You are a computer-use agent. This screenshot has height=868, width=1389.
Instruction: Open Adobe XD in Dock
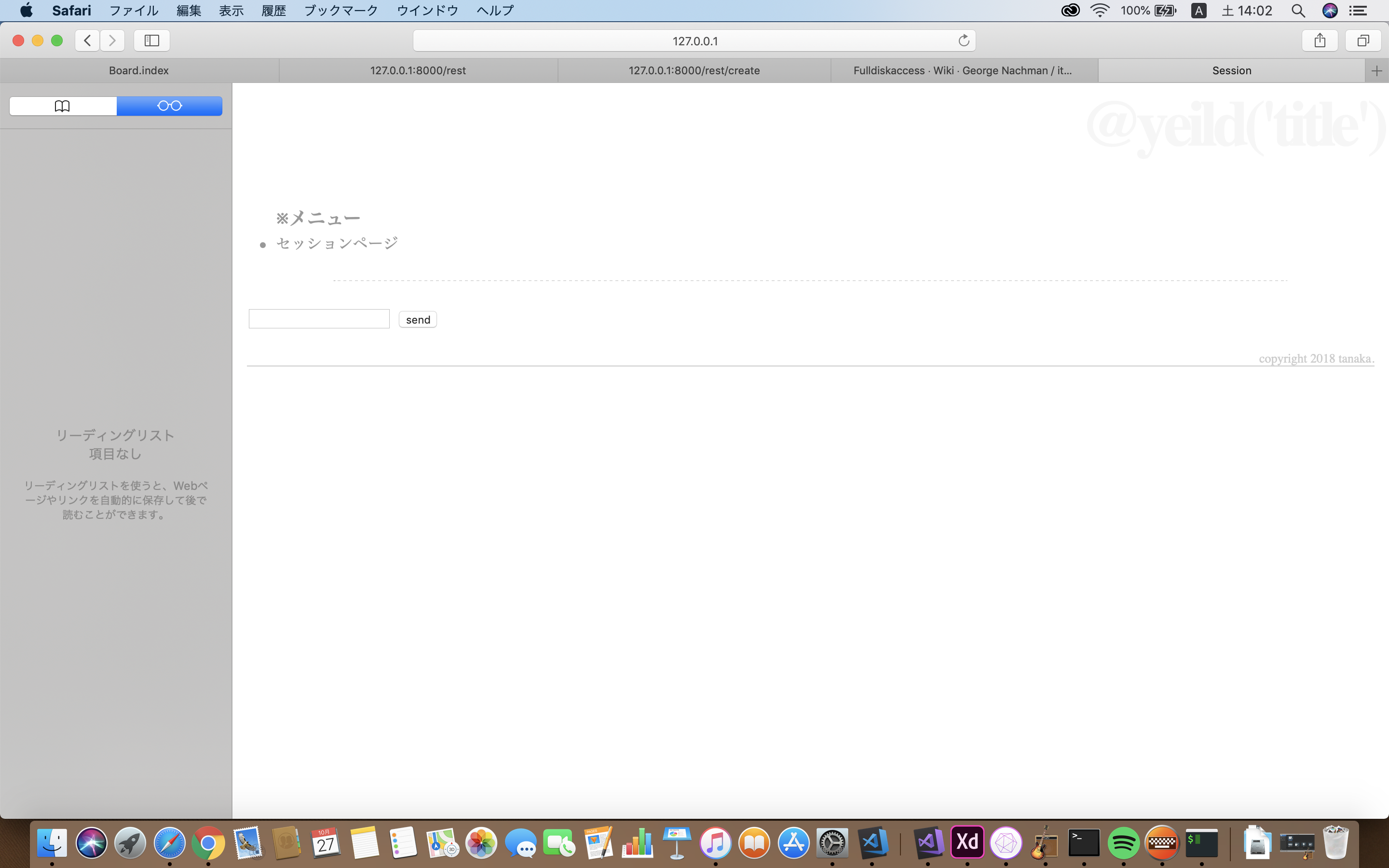pyautogui.click(x=967, y=843)
